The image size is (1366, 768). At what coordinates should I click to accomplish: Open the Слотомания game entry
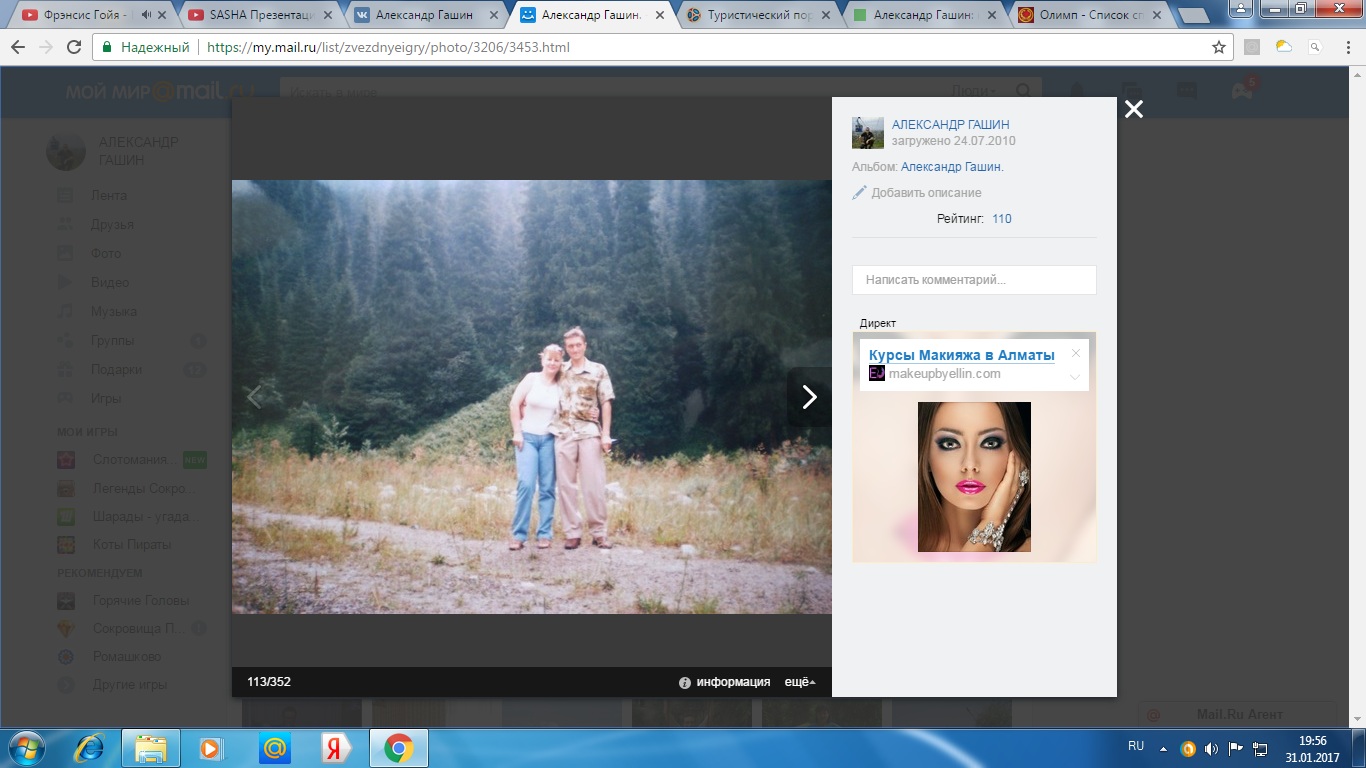(x=132, y=460)
